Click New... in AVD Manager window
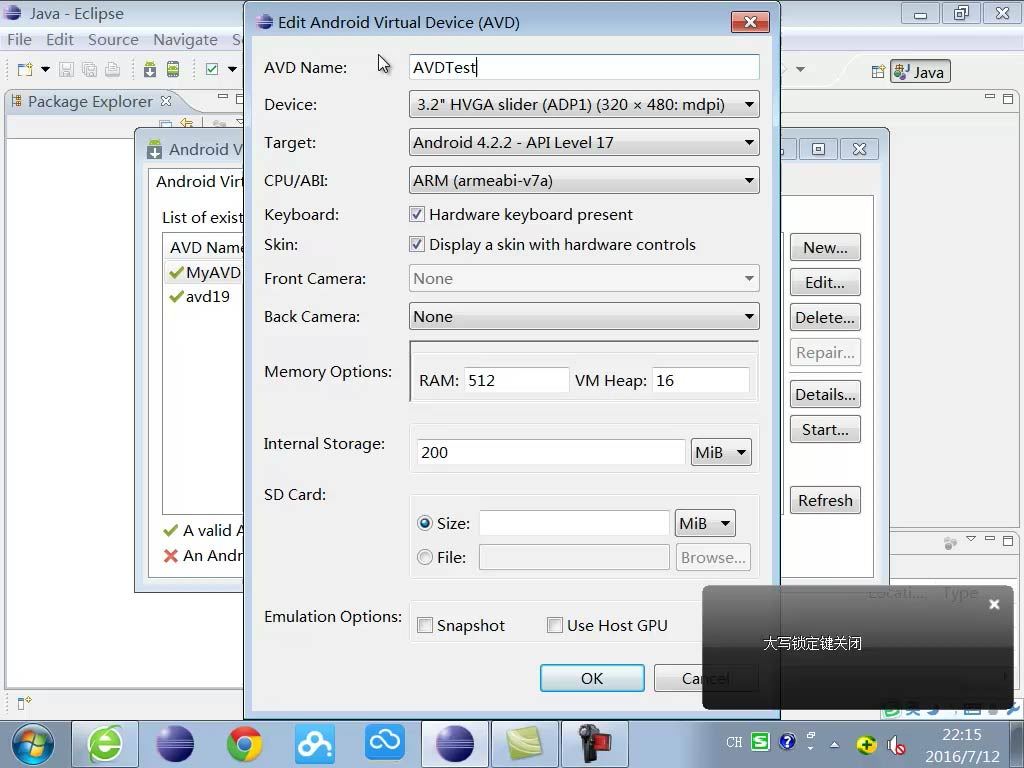 pos(825,248)
